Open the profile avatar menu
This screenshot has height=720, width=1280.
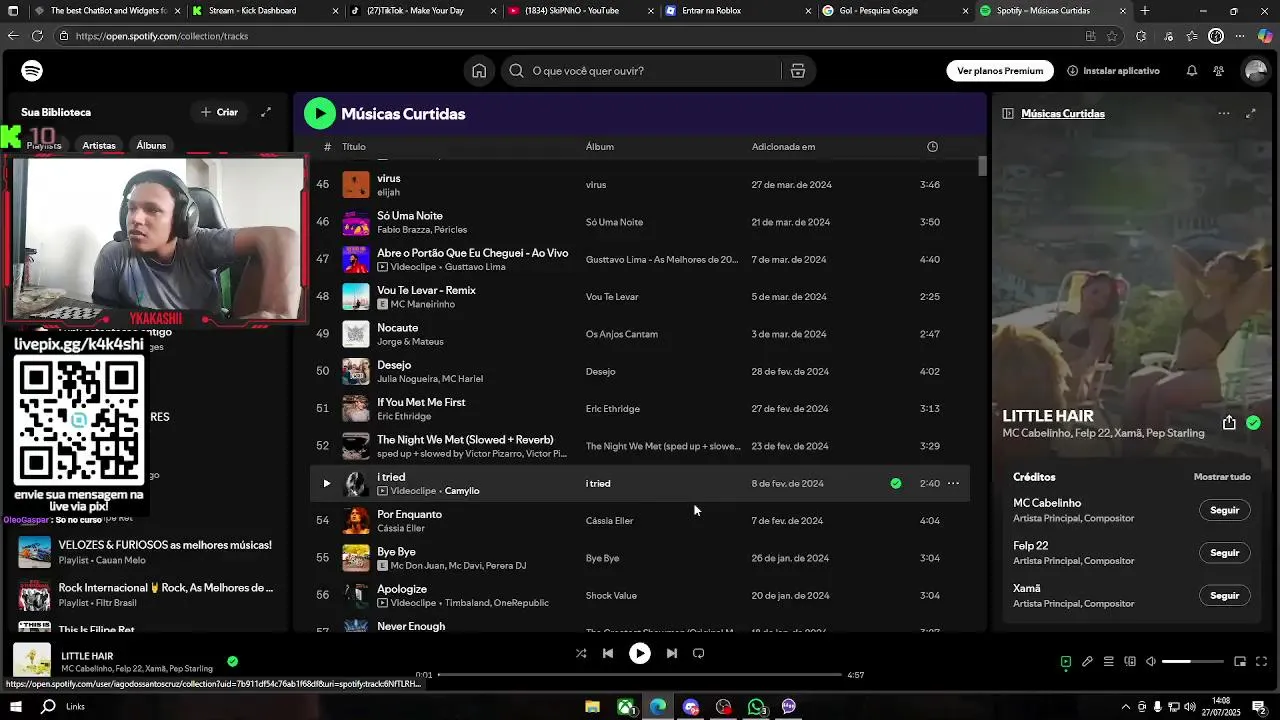(x=1255, y=71)
